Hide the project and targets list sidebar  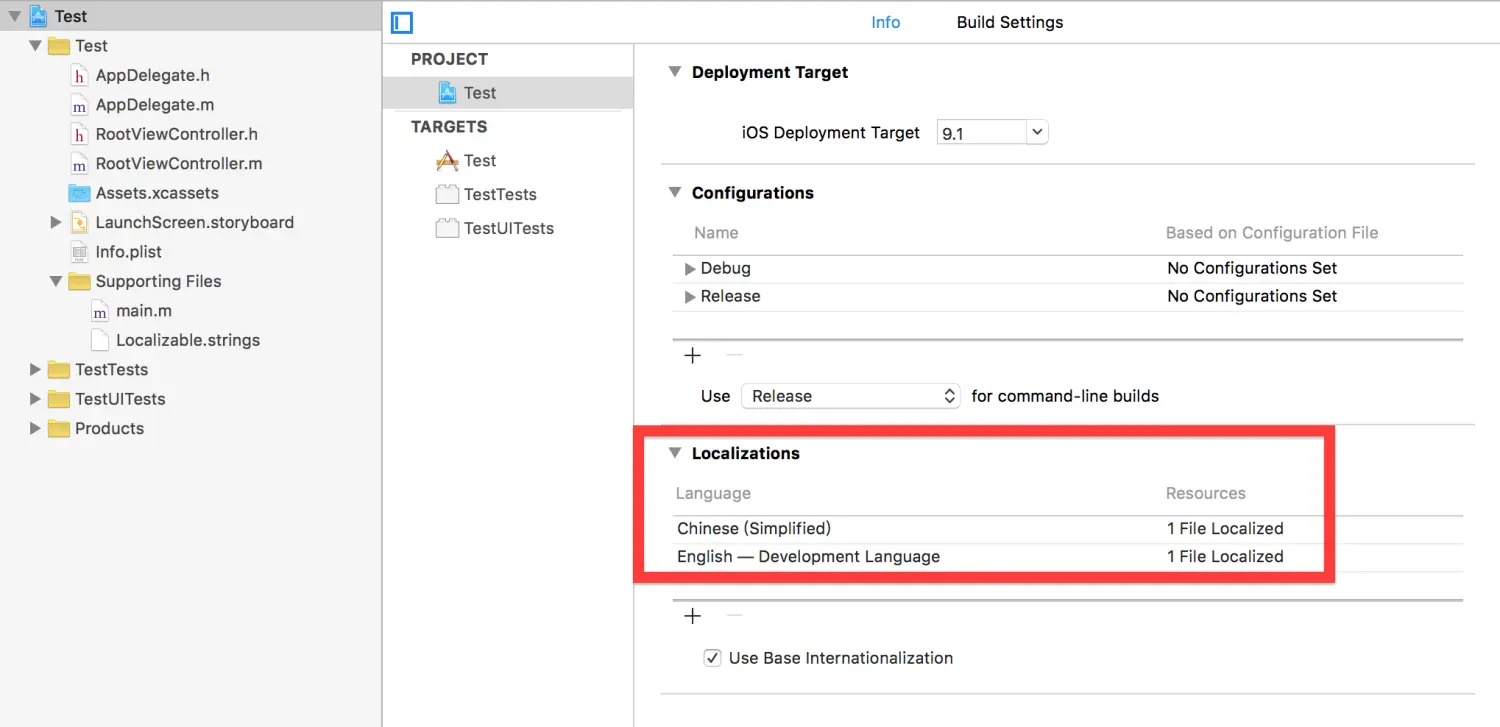click(x=402, y=22)
